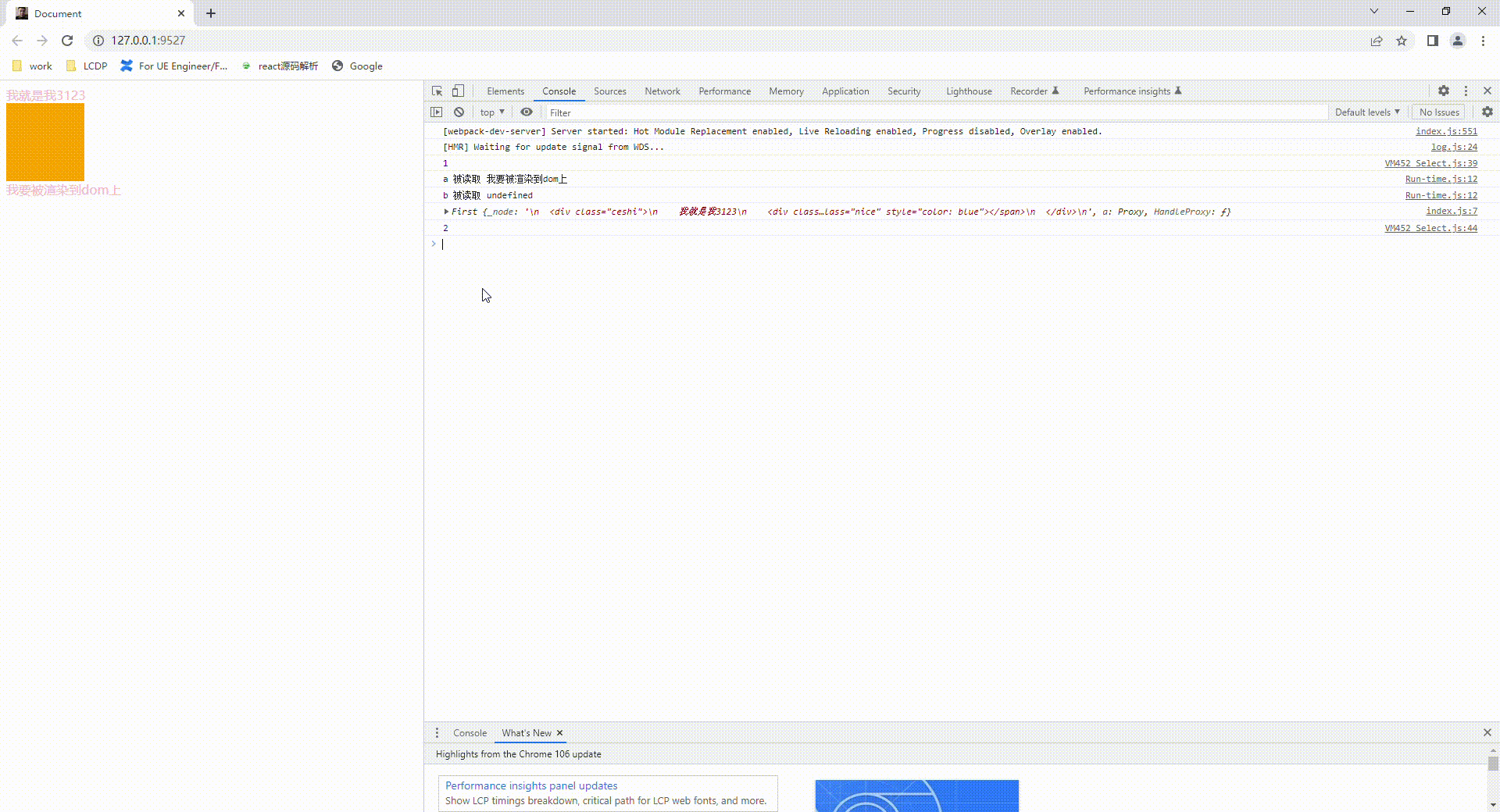
Task: Clear the console with the clear icon
Action: tap(459, 112)
